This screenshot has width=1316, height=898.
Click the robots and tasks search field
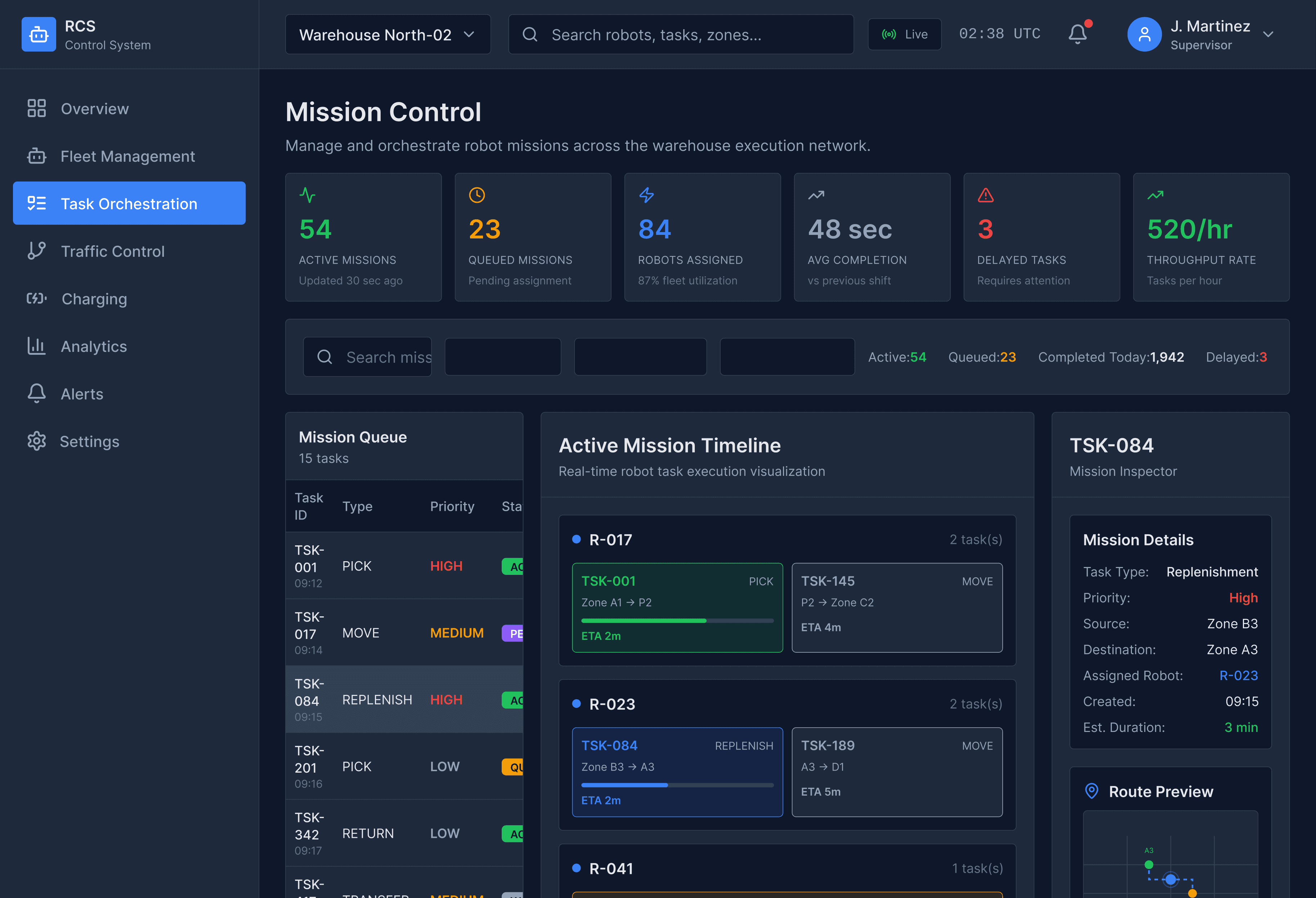680,35
